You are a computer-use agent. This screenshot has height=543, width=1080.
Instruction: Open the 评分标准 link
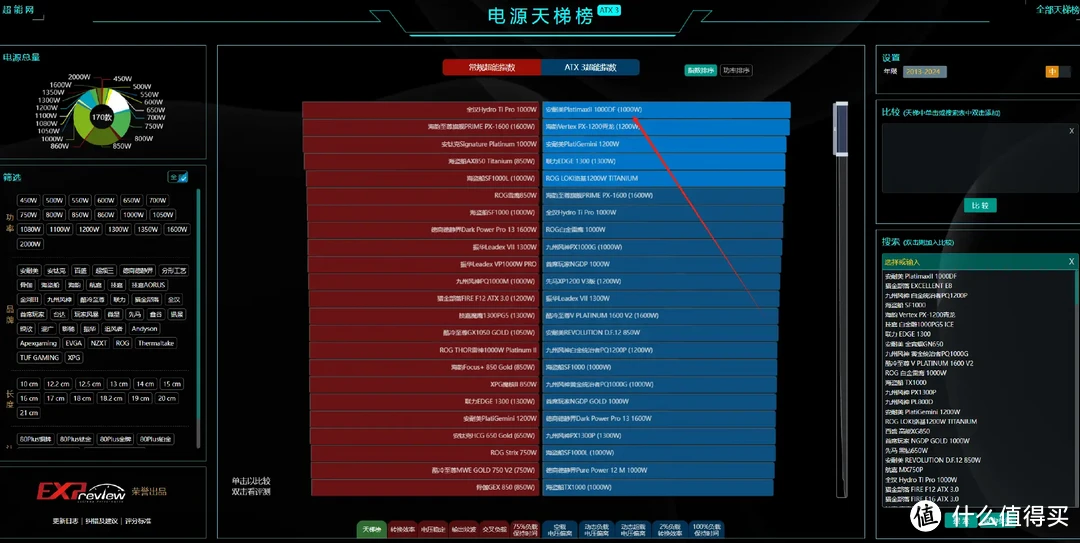coord(138,521)
